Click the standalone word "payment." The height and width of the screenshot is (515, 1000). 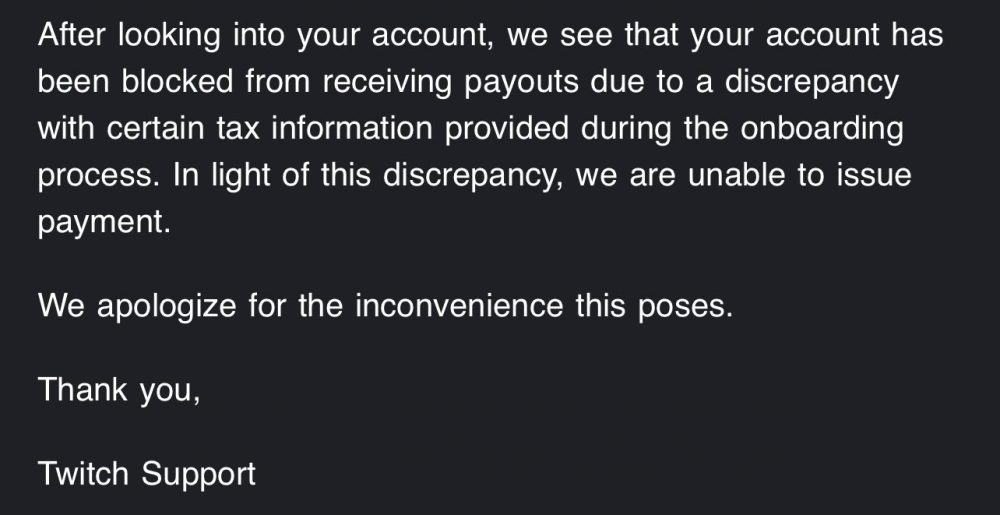[105, 222]
